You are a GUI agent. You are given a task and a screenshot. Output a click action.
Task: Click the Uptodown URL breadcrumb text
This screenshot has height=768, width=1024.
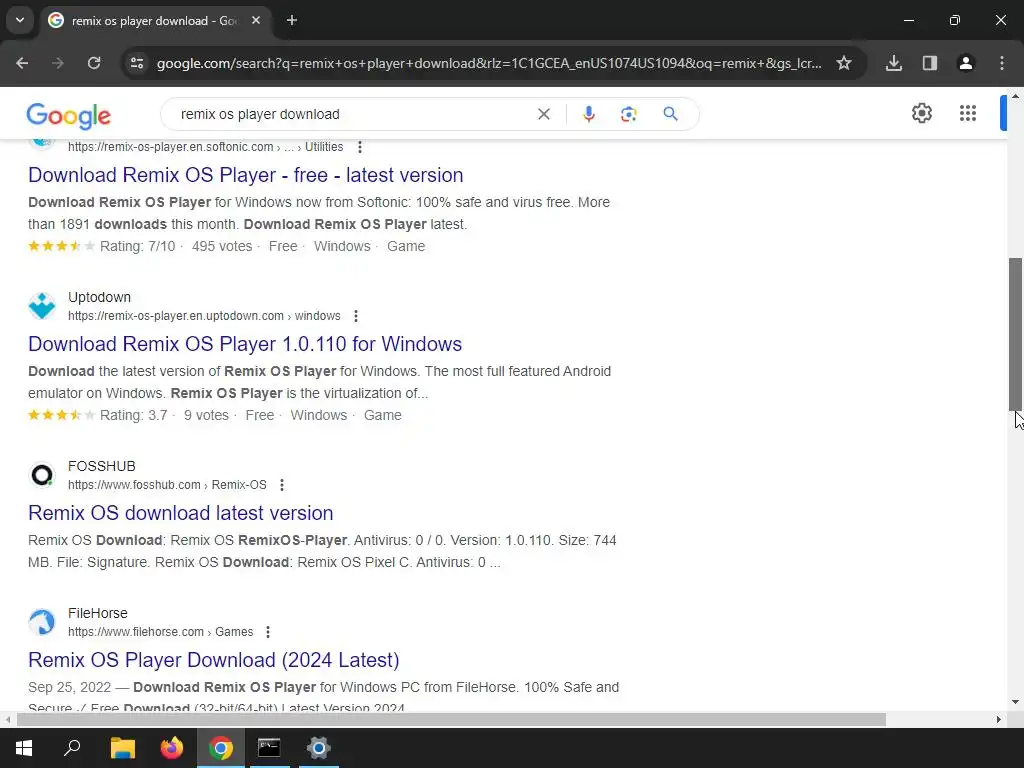204,316
